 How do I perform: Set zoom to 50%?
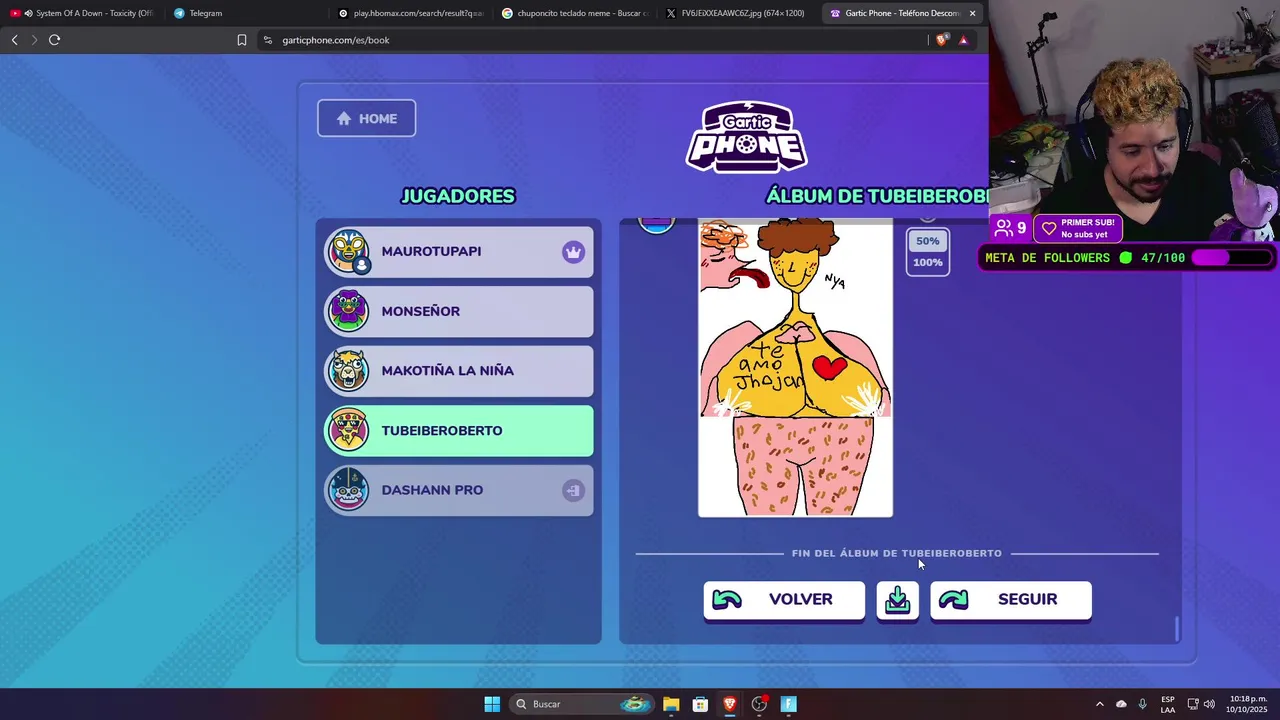point(928,241)
